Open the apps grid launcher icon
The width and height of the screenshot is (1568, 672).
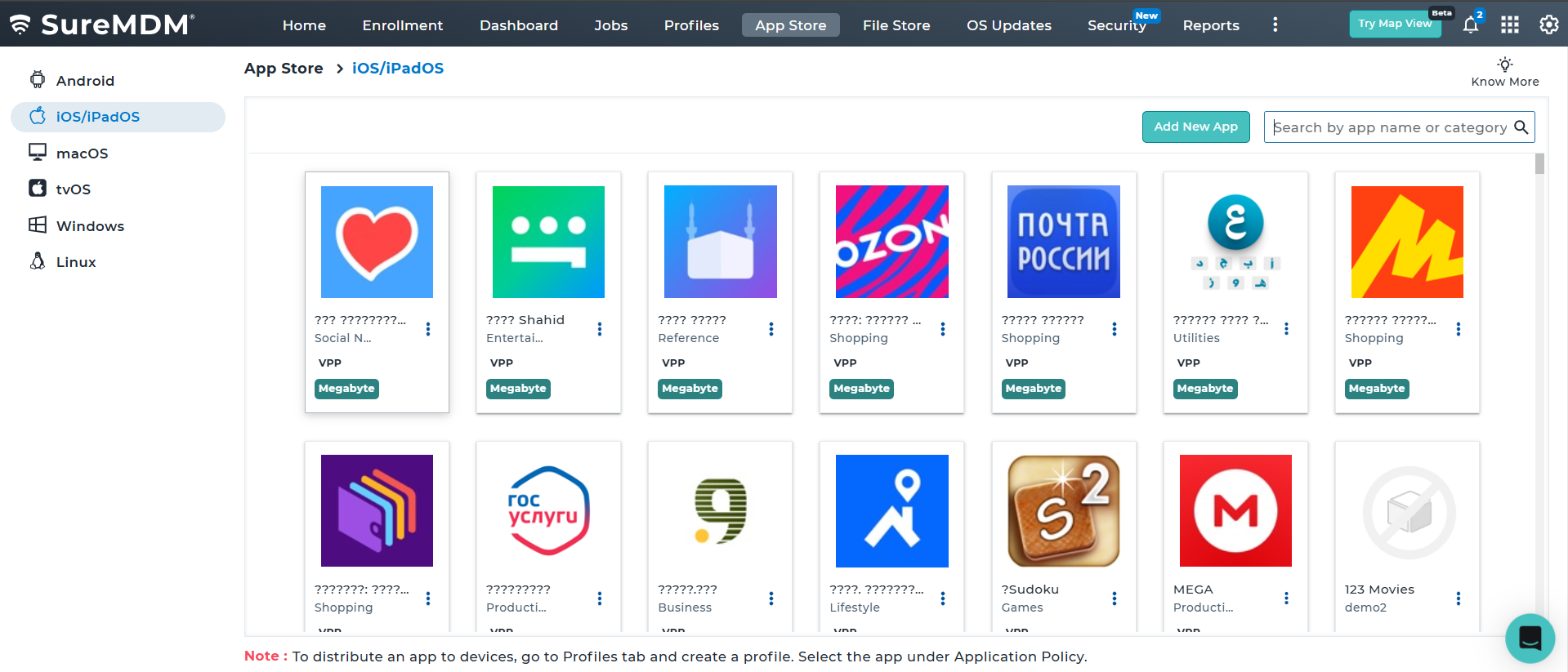click(x=1509, y=24)
